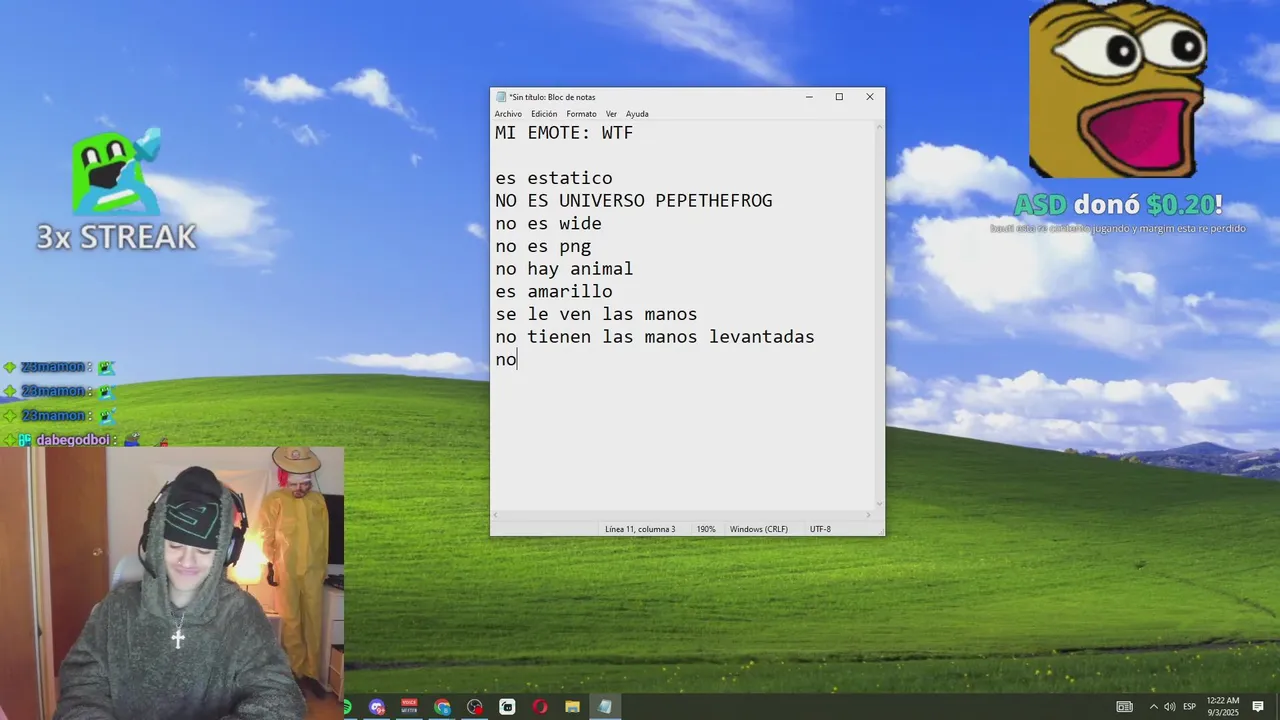The image size is (1280, 720).
Task: Open the clock showing 12:22 AM
Action: pyautogui.click(x=1222, y=707)
